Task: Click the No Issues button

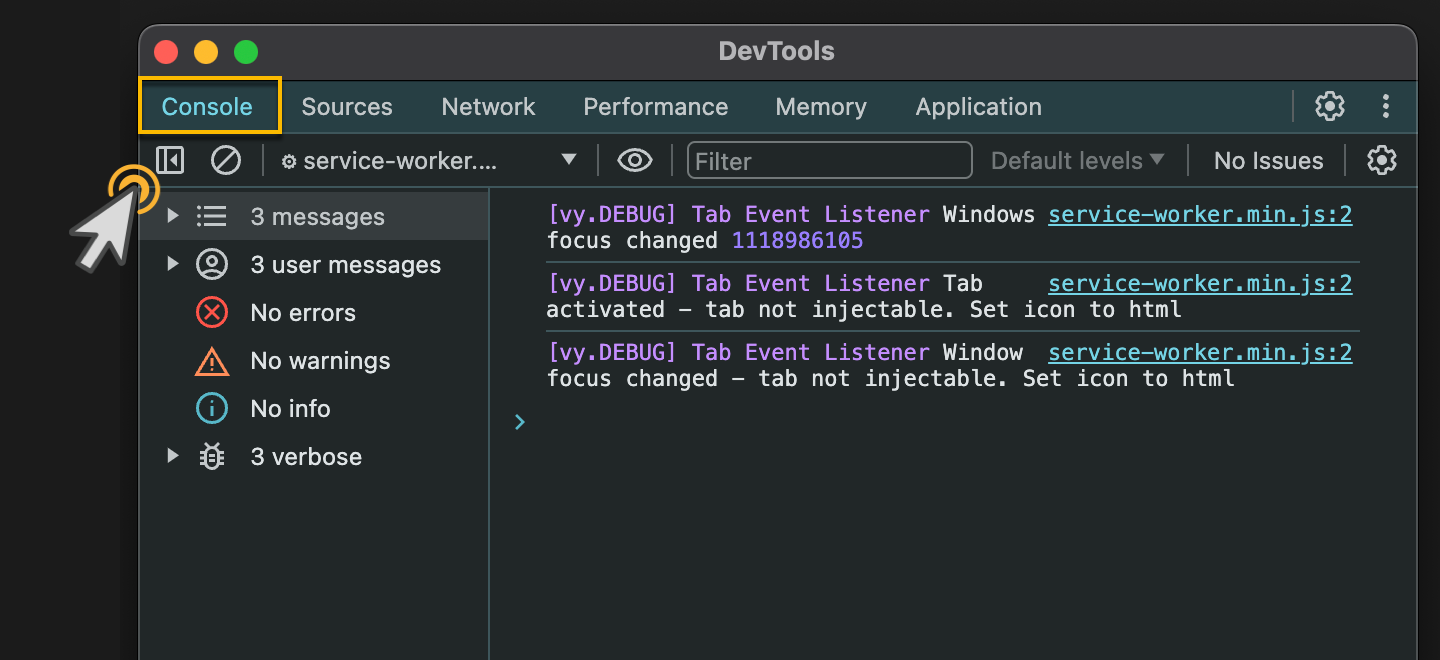Action: (x=1268, y=160)
